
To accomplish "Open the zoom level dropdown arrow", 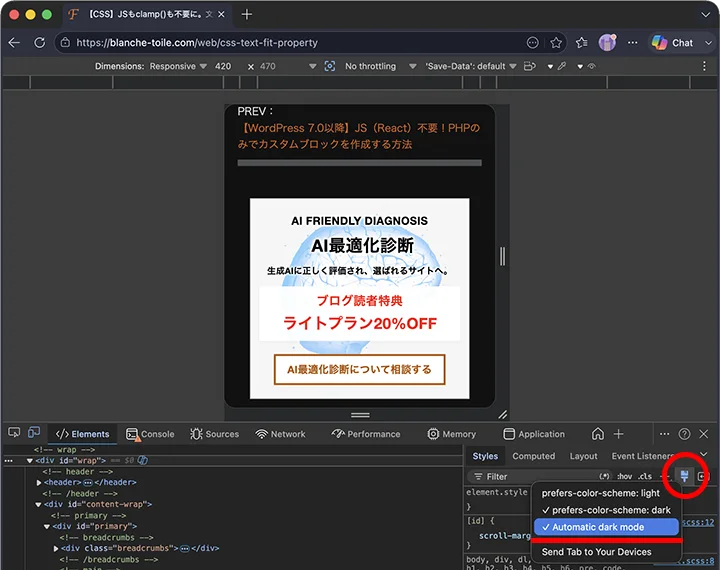I will (x=313, y=66).
